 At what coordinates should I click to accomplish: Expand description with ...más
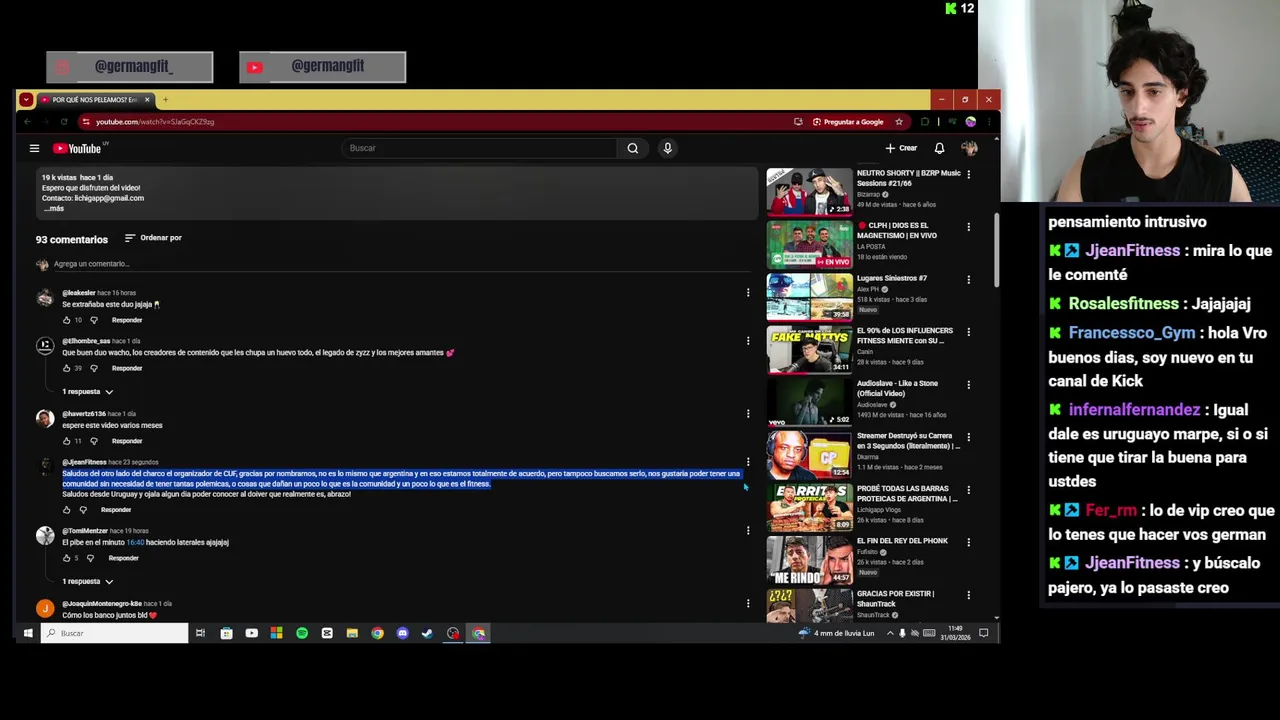[x=54, y=208]
